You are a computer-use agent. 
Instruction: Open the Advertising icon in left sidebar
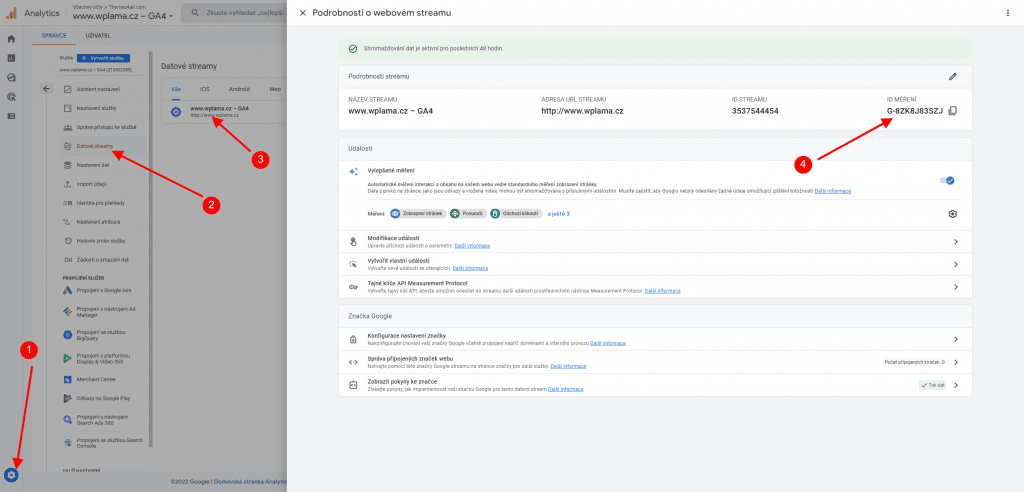click(11, 97)
